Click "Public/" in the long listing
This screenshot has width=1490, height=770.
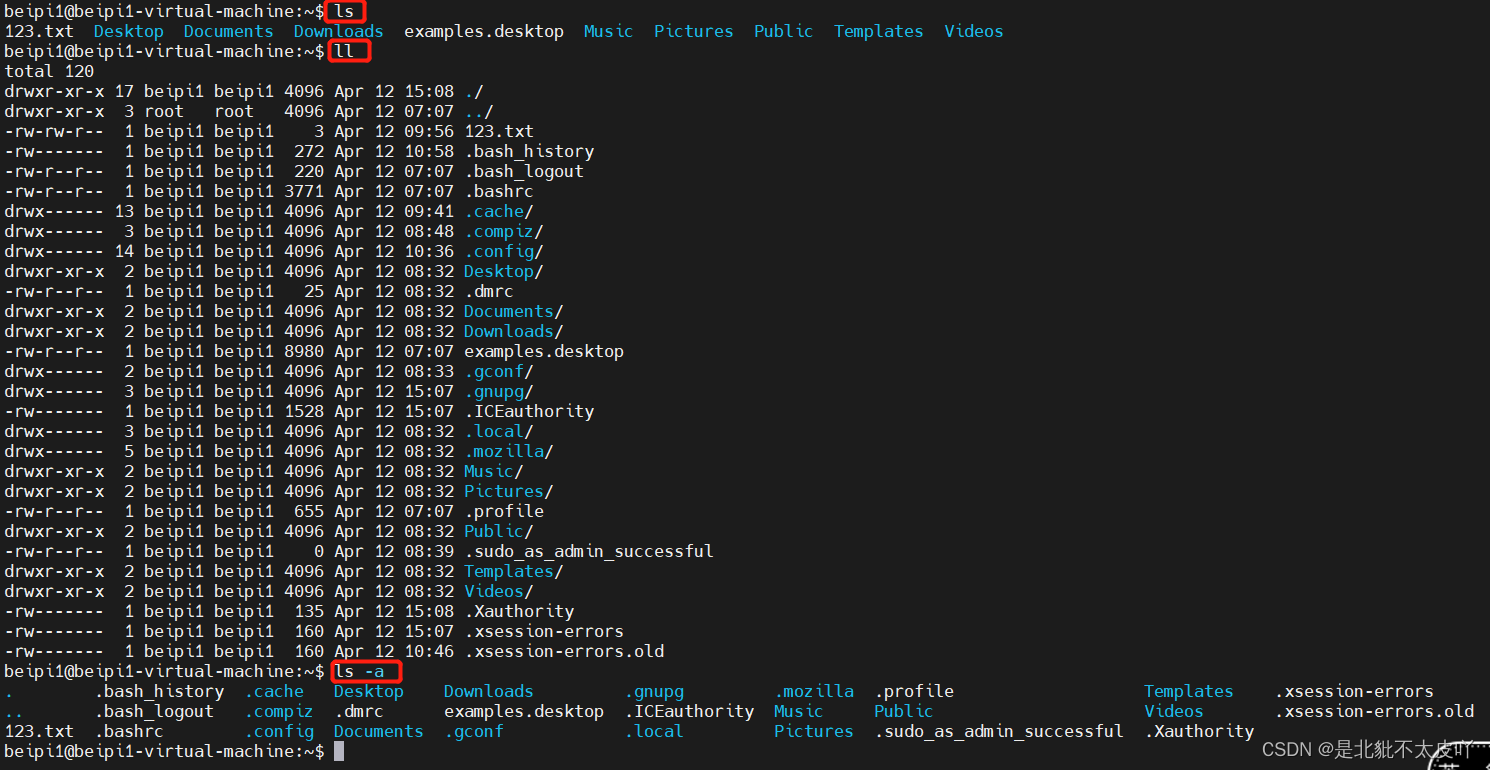pyautogui.click(x=499, y=531)
